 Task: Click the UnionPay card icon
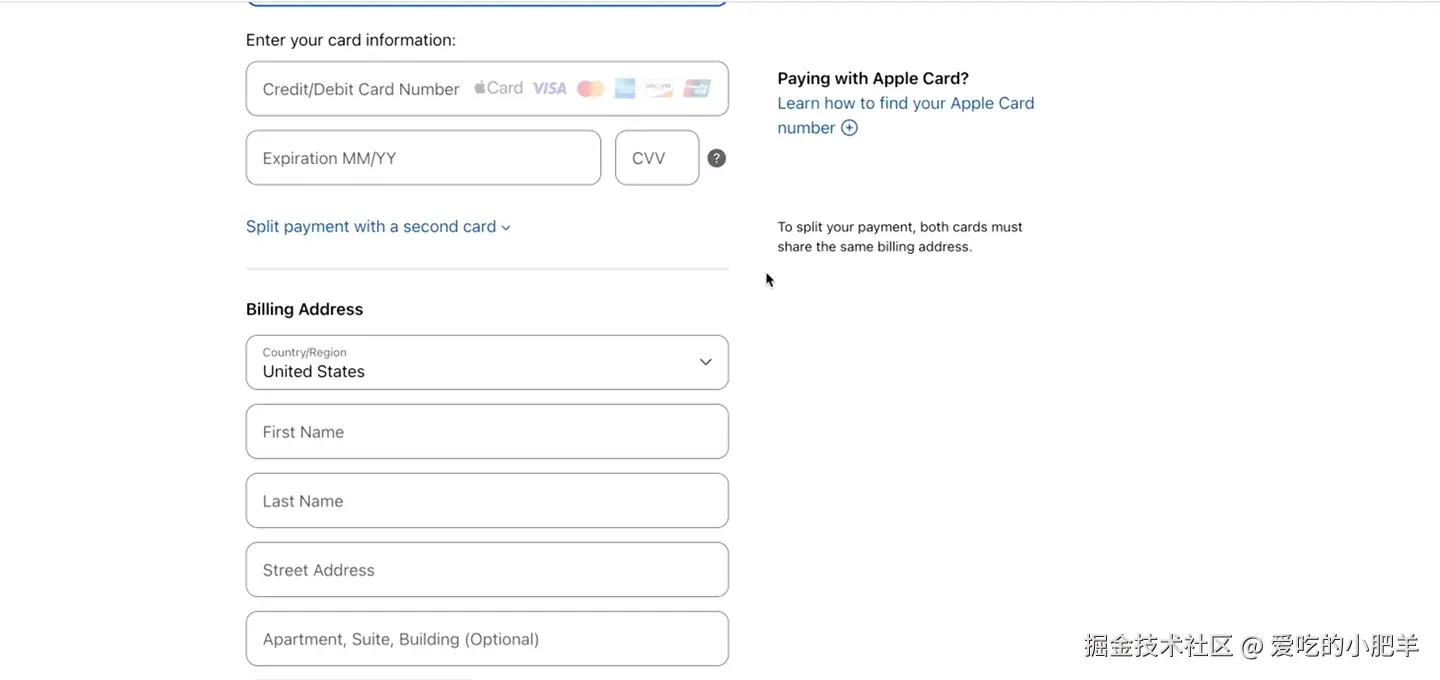pyautogui.click(x=697, y=89)
